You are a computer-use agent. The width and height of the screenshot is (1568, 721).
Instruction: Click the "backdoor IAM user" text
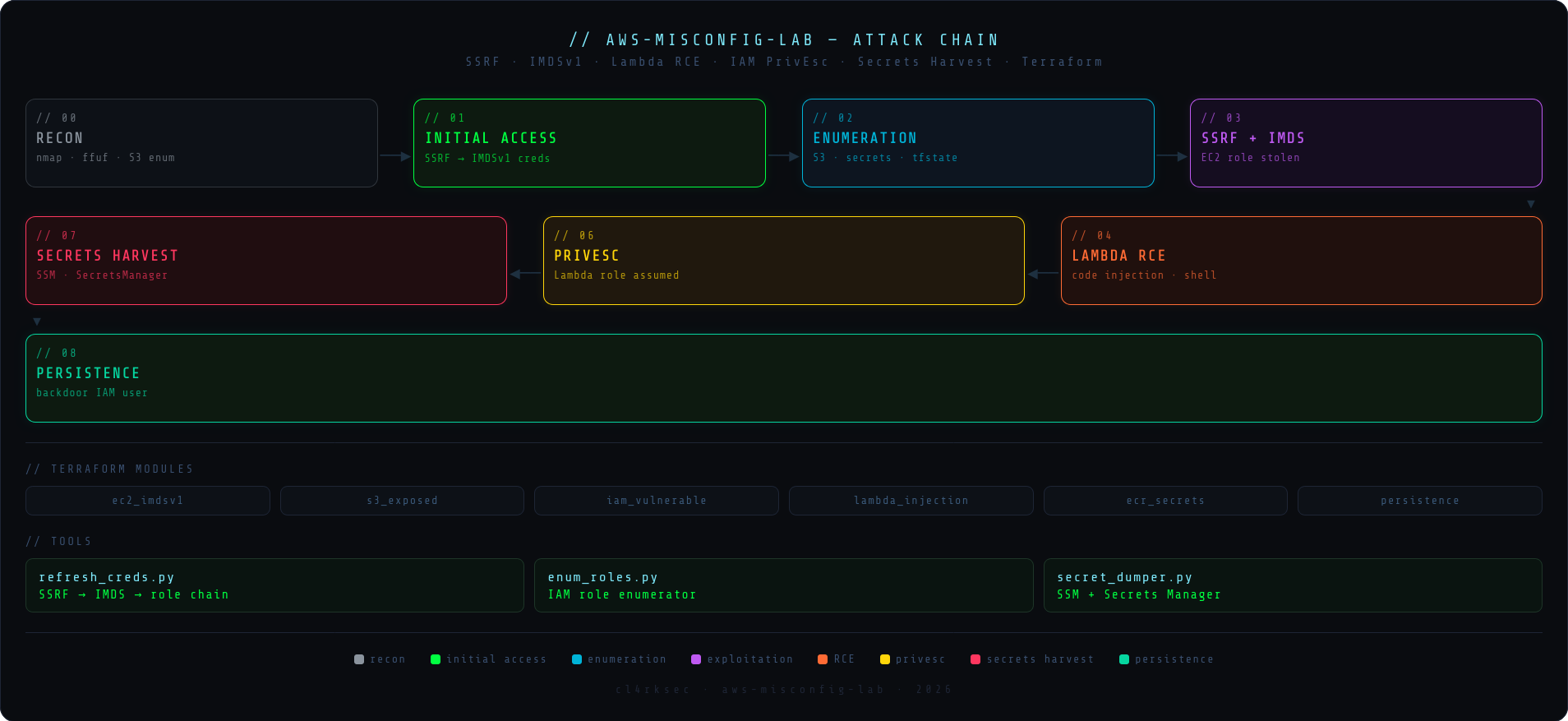(92, 392)
